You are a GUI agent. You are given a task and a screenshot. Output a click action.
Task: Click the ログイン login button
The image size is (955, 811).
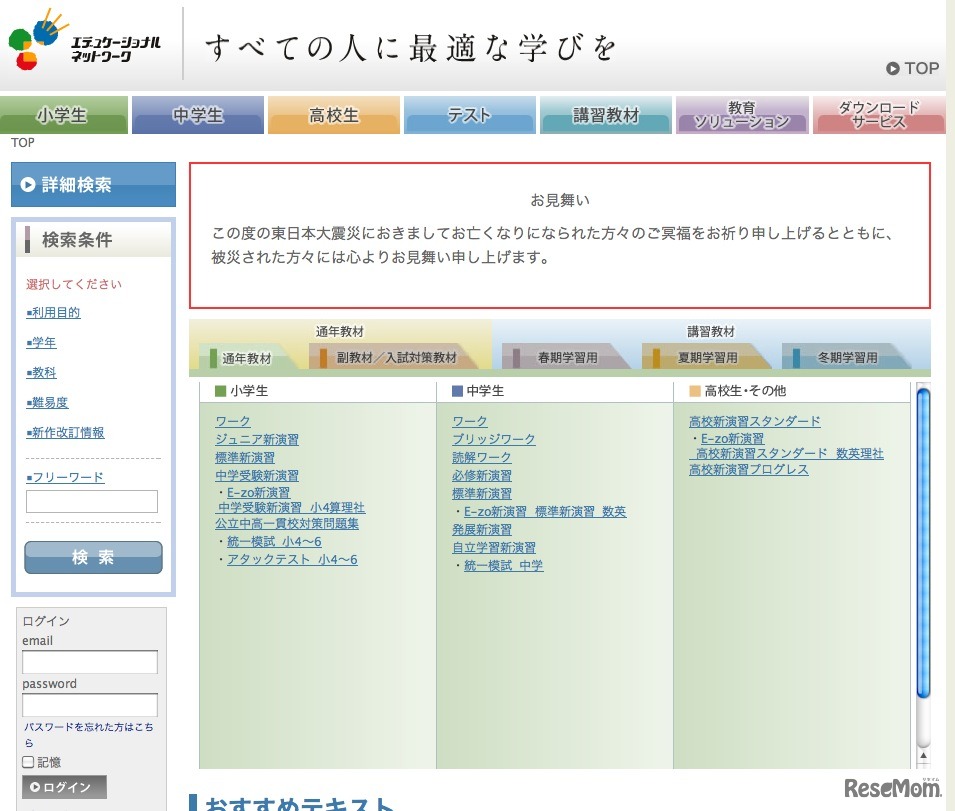(x=63, y=787)
